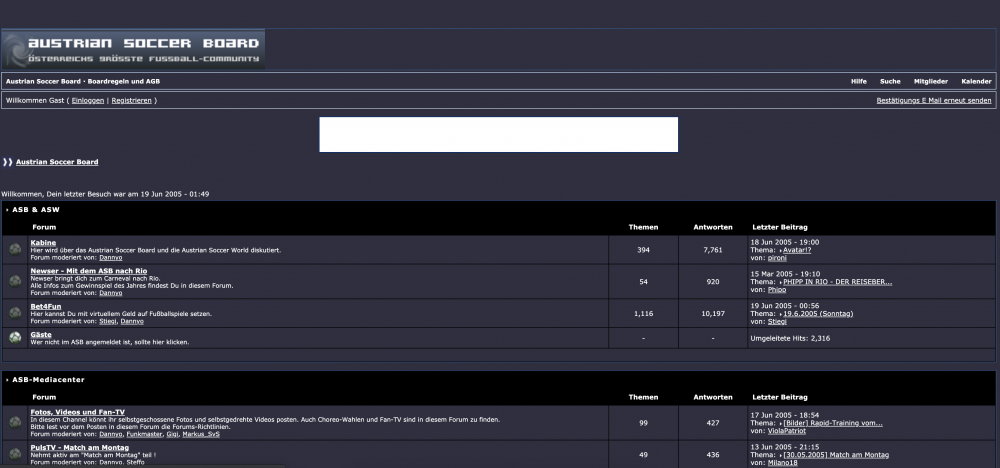Screen dimensions: 1000x468
Task: Open the Kalender
Action: 976,82
